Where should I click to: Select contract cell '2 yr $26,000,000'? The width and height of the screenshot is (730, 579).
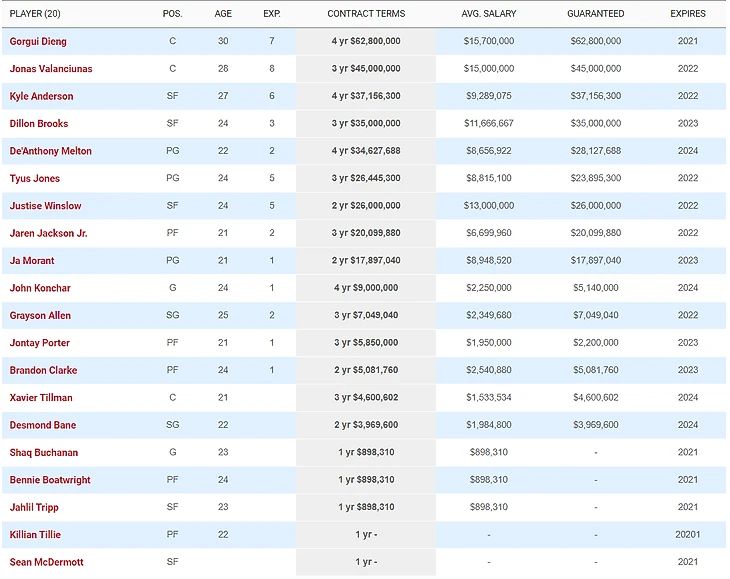(366, 206)
